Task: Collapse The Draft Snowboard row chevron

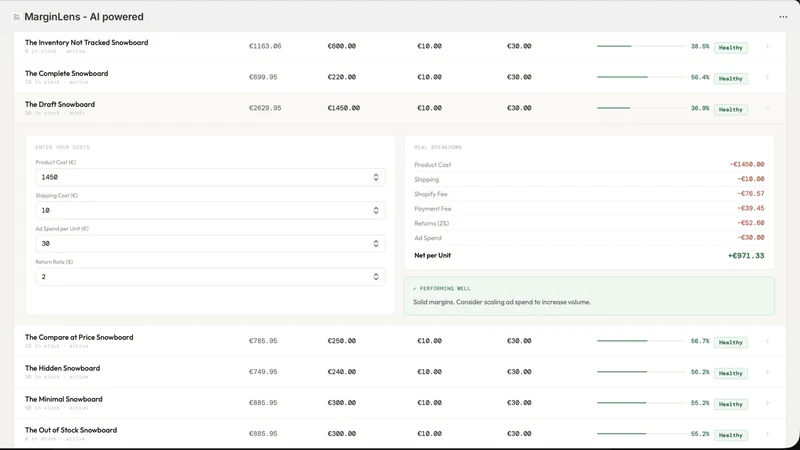Action: pyautogui.click(x=767, y=108)
